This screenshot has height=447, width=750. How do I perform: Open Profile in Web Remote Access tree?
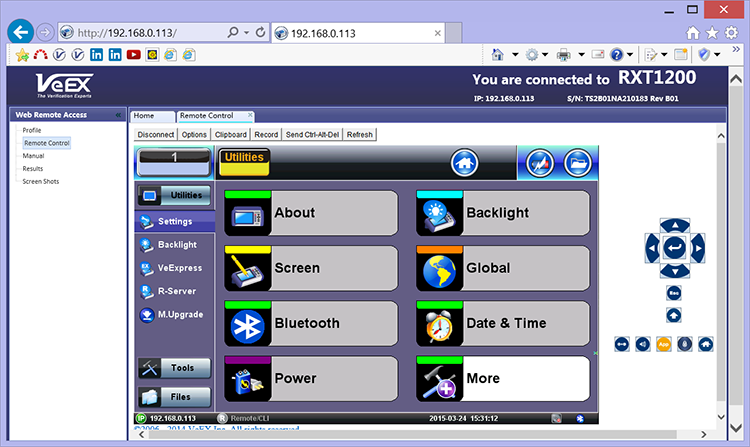(32, 130)
